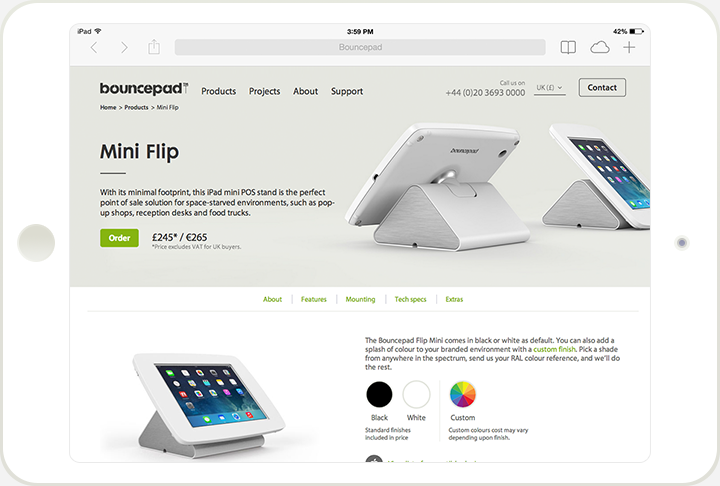Open the Products menu
720x486 pixels.
click(x=219, y=91)
